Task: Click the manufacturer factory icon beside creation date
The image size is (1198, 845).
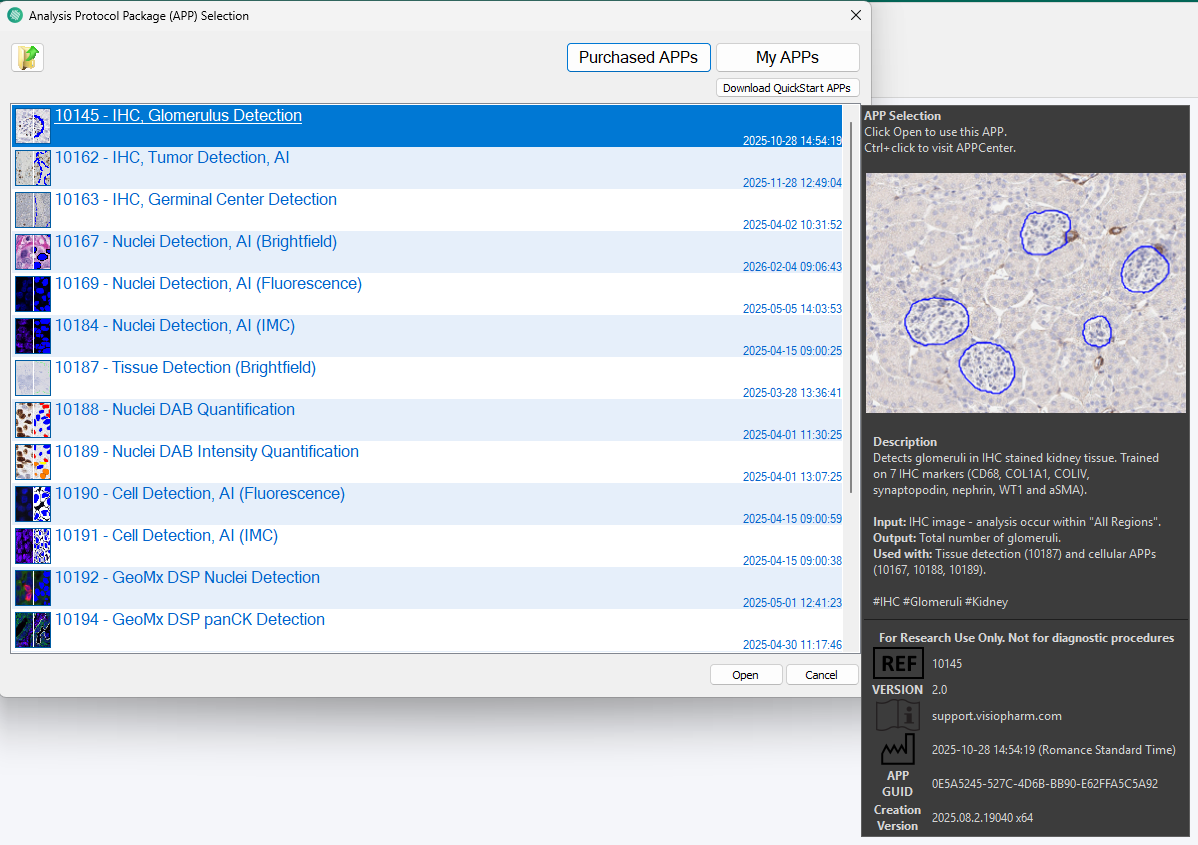Action: pos(898,749)
